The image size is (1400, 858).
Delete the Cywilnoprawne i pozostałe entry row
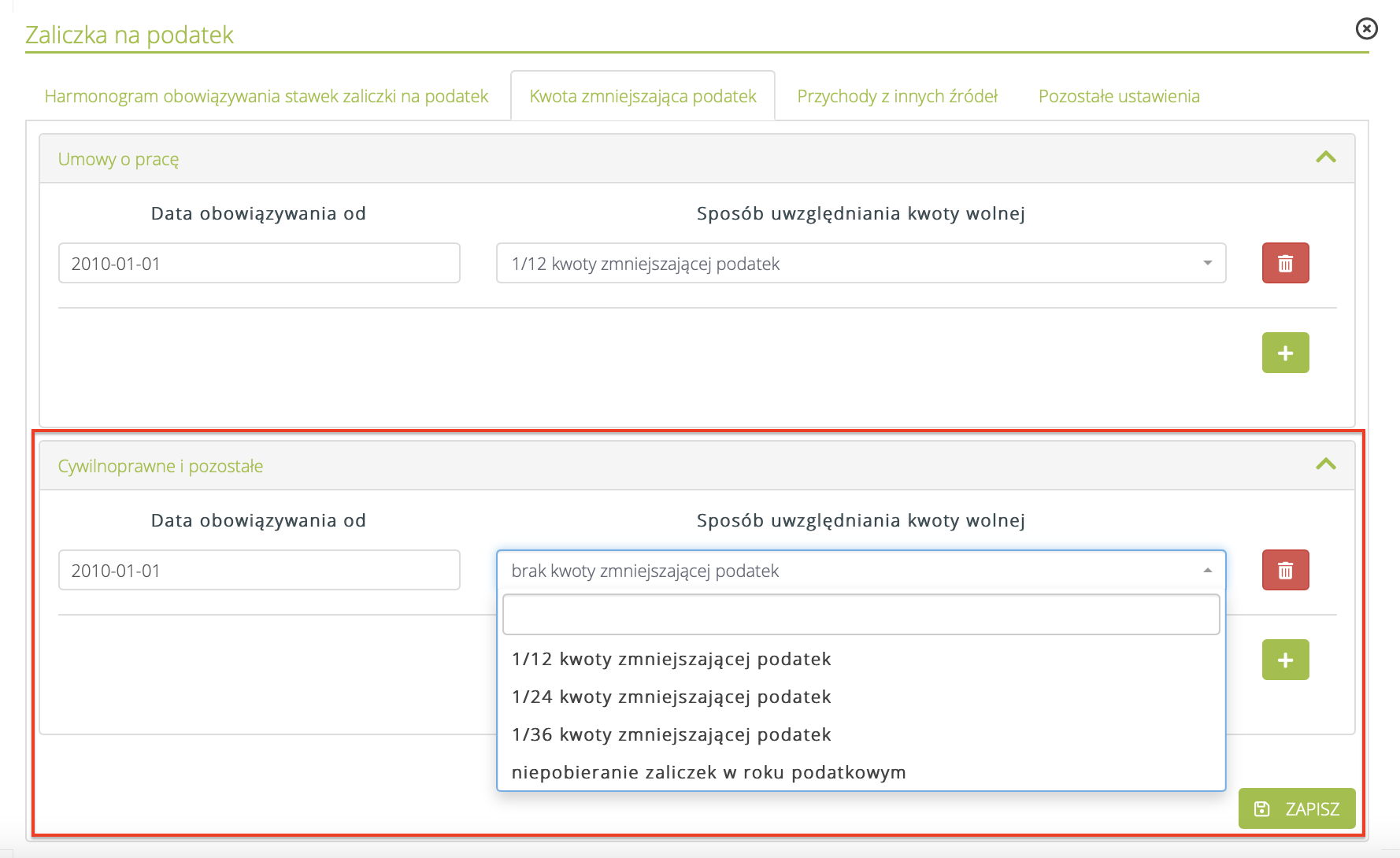click(1285, 570)
